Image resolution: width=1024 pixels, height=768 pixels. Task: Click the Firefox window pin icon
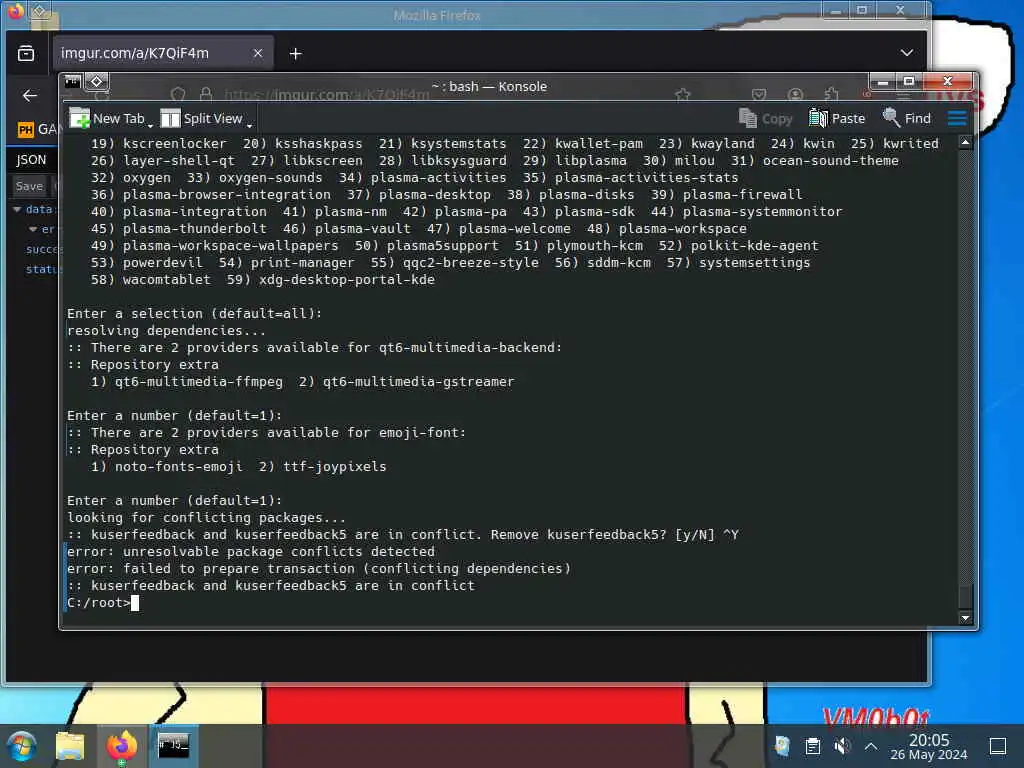tap(39, 10)
